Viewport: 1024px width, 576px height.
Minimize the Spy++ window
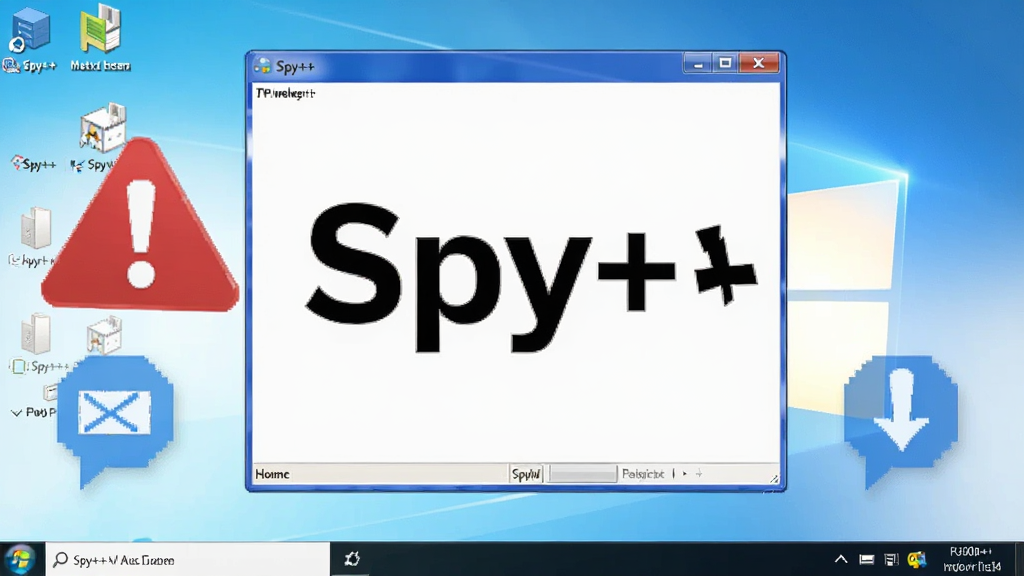pos(697,63)
